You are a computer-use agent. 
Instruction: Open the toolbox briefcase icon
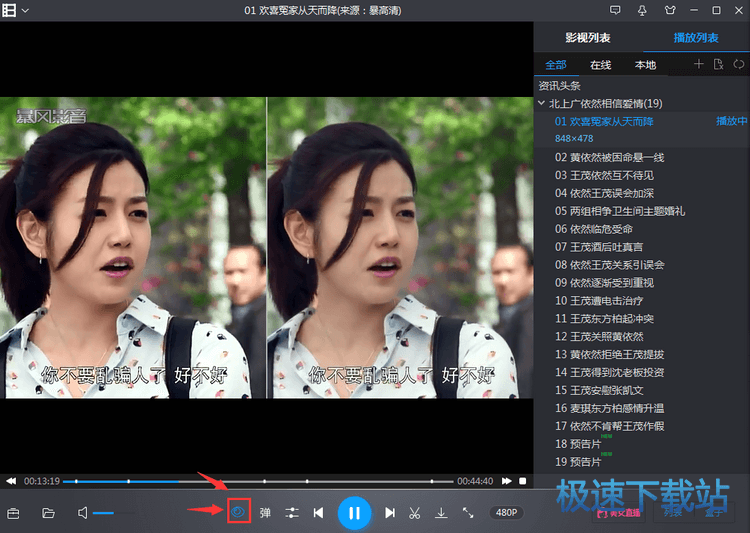pyautogui.click(x=13, y=513)
